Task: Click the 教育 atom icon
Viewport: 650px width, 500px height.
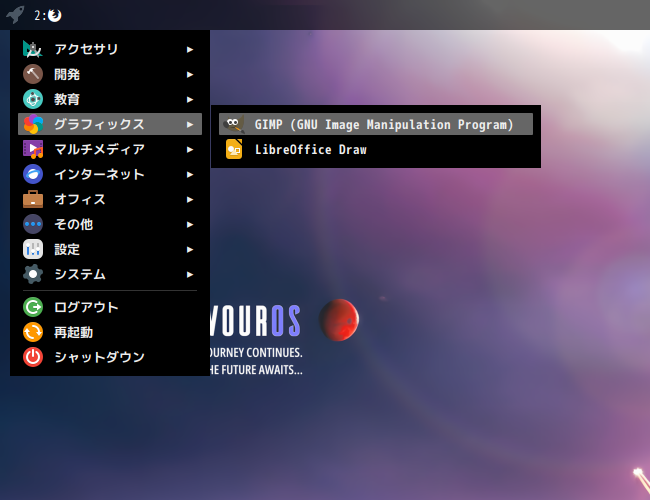Action: click(33, 99)
